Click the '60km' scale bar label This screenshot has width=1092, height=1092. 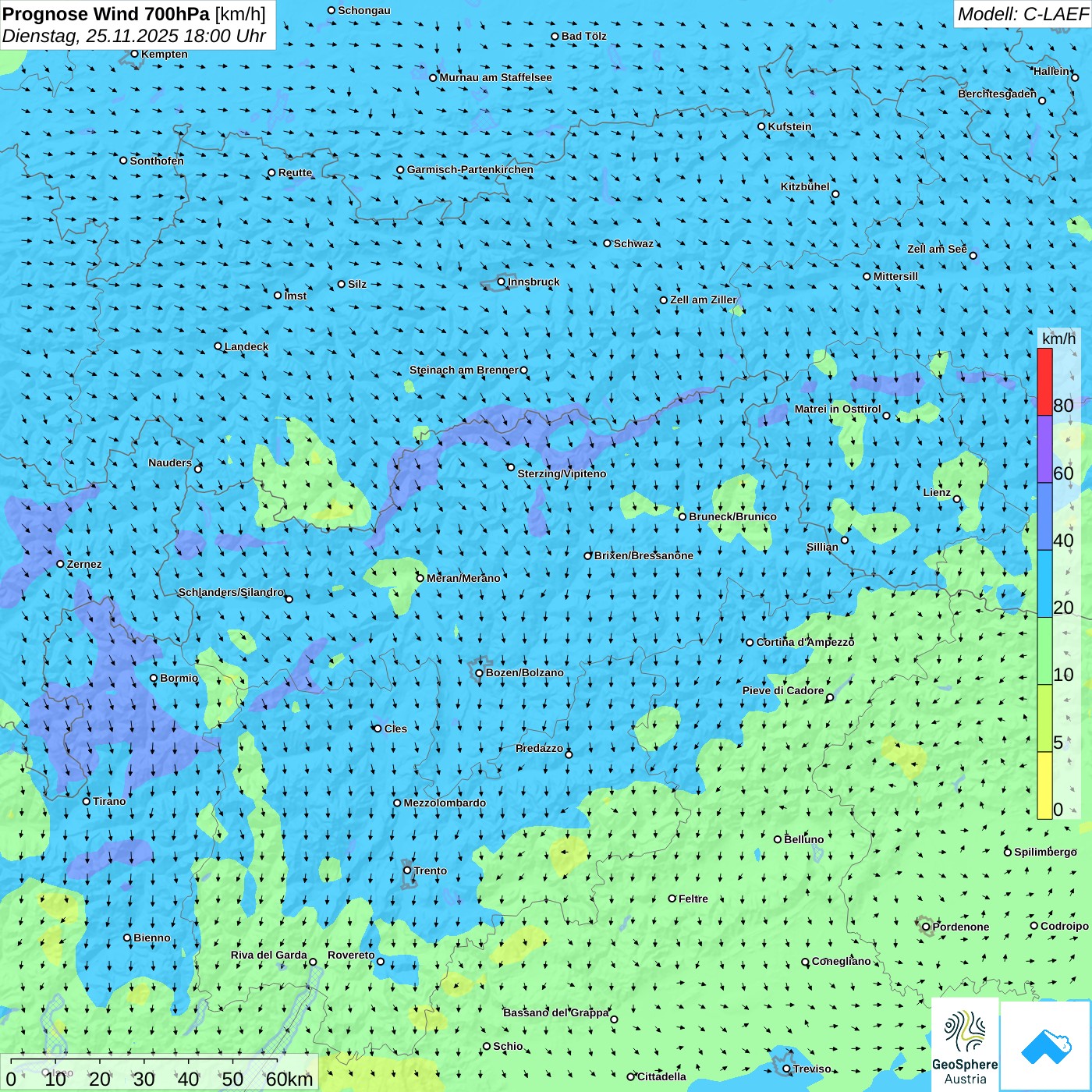click(x=289, y=1079)
